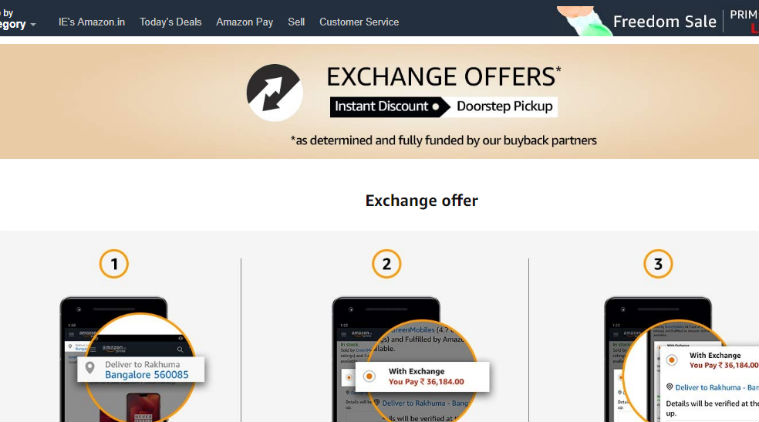Click the Doorstep Pickup label
This screenshot has width=759, height=422.
click(x=504, y=106)
